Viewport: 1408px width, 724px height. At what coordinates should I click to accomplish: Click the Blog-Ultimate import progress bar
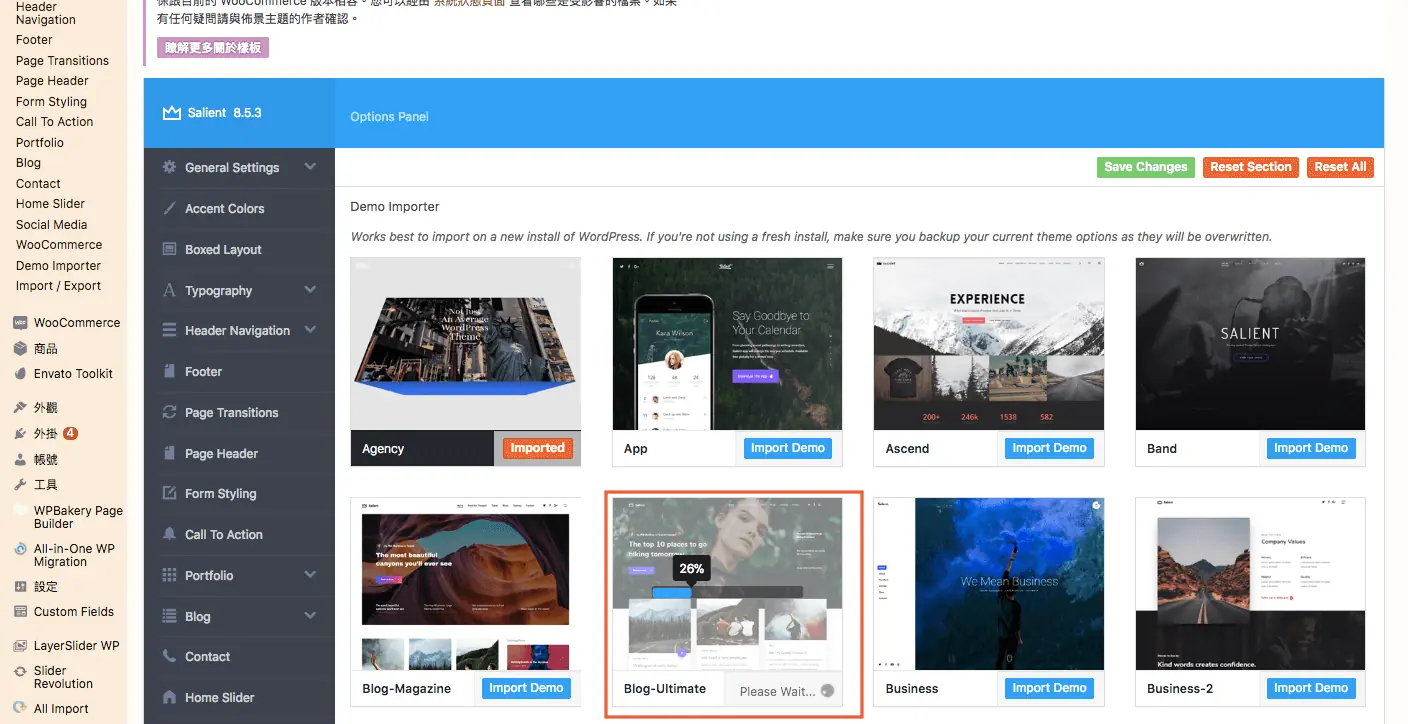[727, 592]
